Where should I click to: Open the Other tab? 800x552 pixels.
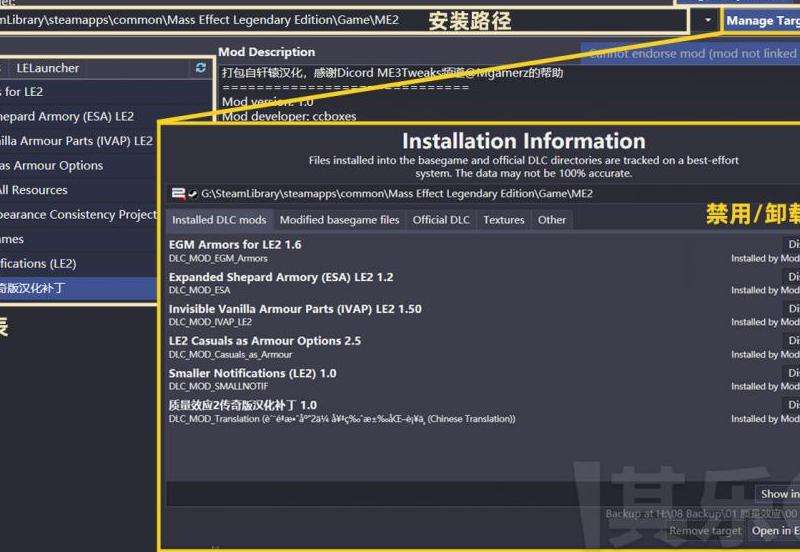pyautogui.click(x=552, y=220)
